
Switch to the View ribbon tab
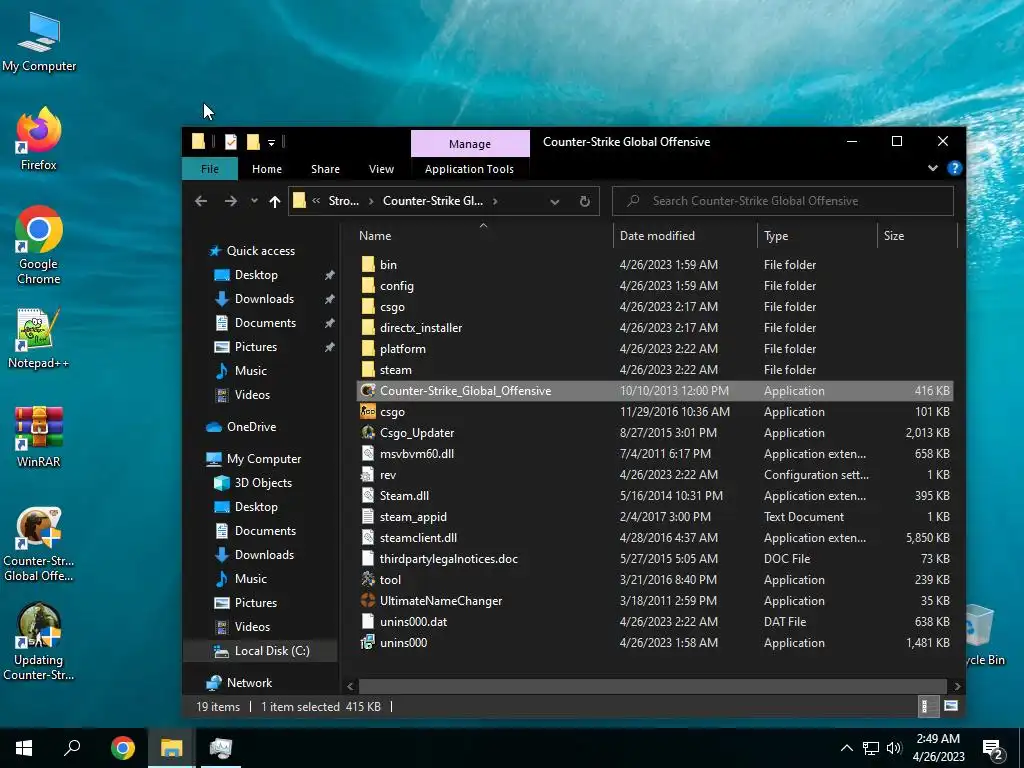point(381,168)
